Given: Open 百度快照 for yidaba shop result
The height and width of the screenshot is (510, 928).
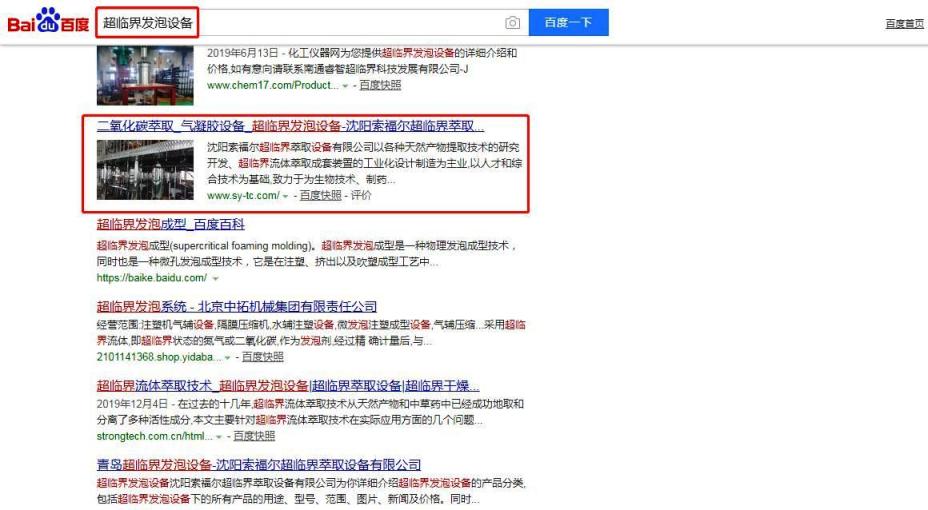Looking at the screenshot, I should 263,357.
